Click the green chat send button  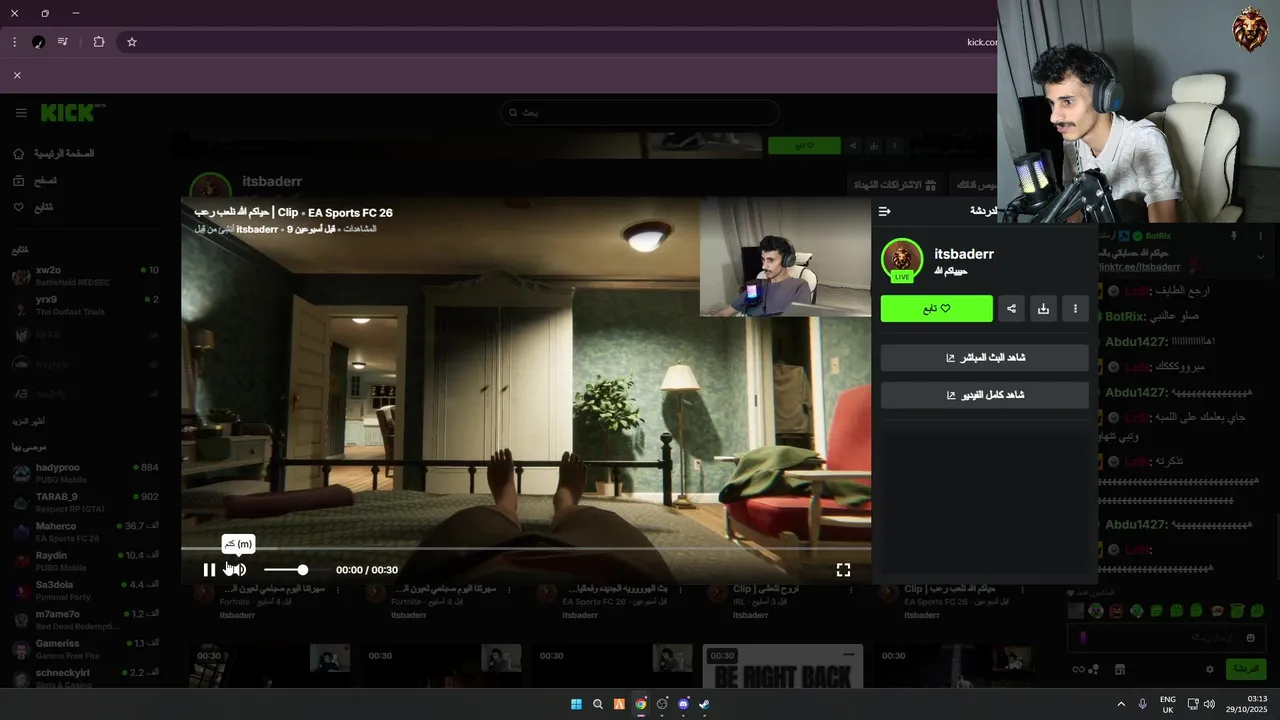pyautogui.click(x=1245, y=669)
